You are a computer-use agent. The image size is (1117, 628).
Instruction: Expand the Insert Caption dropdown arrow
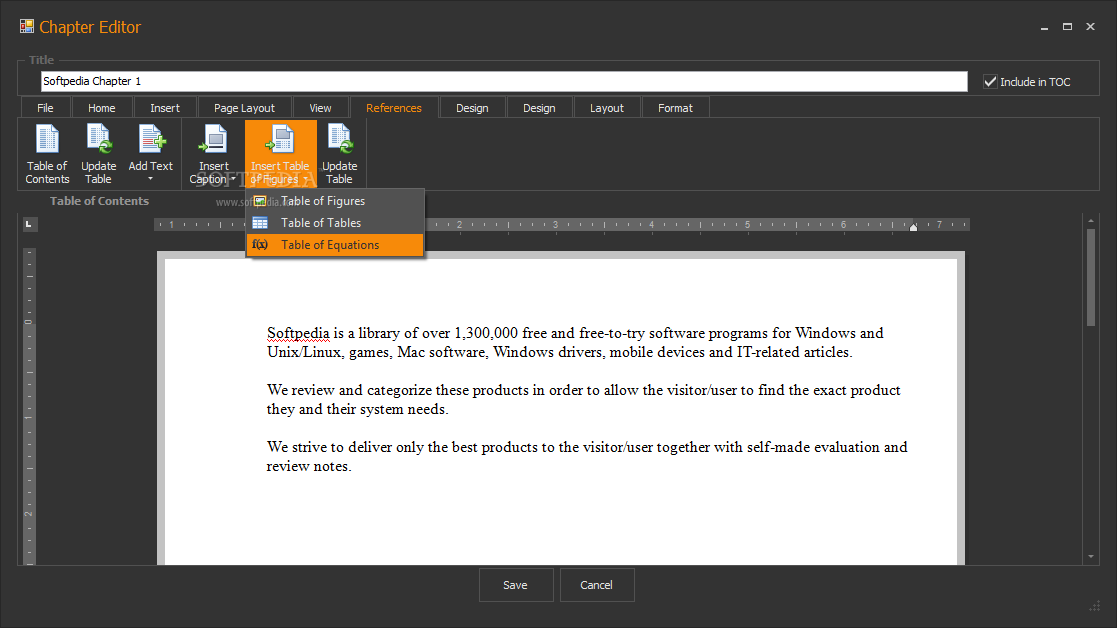pyautogui.click(x=234, y=179)
